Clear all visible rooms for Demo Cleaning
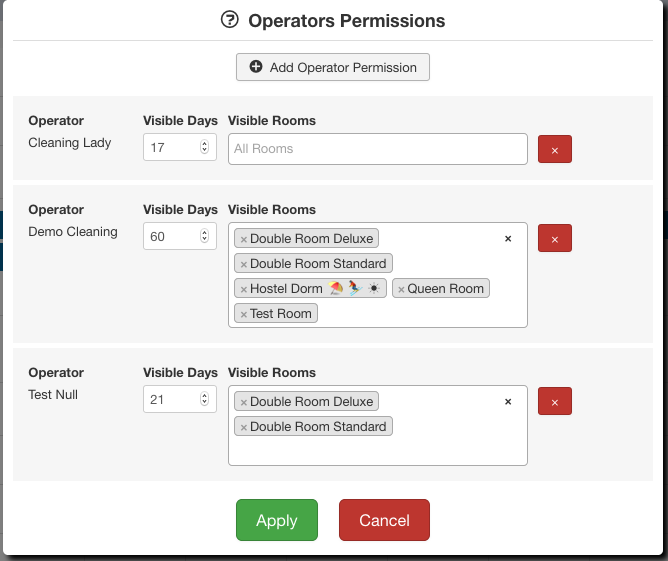 (x=508, y=239)
